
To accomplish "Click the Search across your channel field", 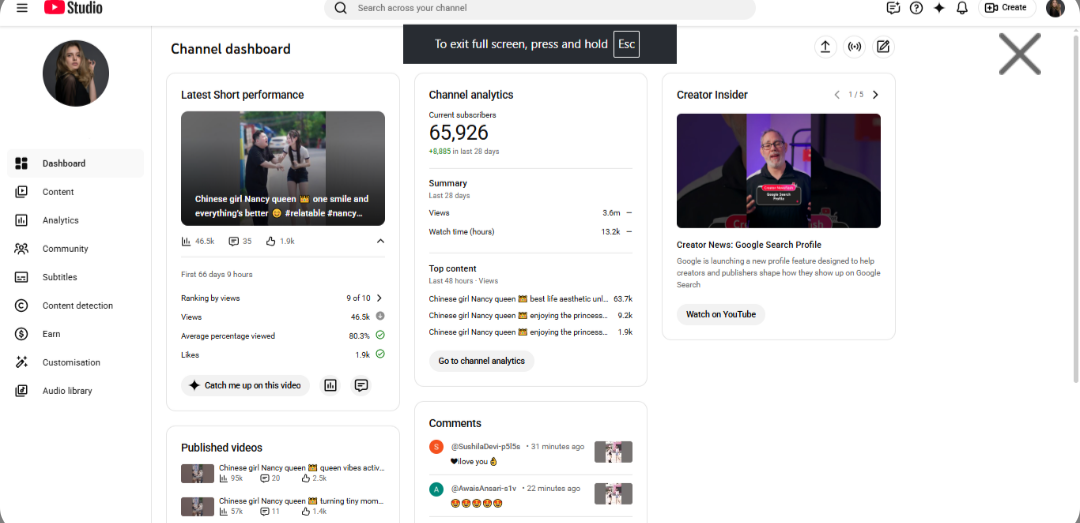I will [x=539, y=8].
